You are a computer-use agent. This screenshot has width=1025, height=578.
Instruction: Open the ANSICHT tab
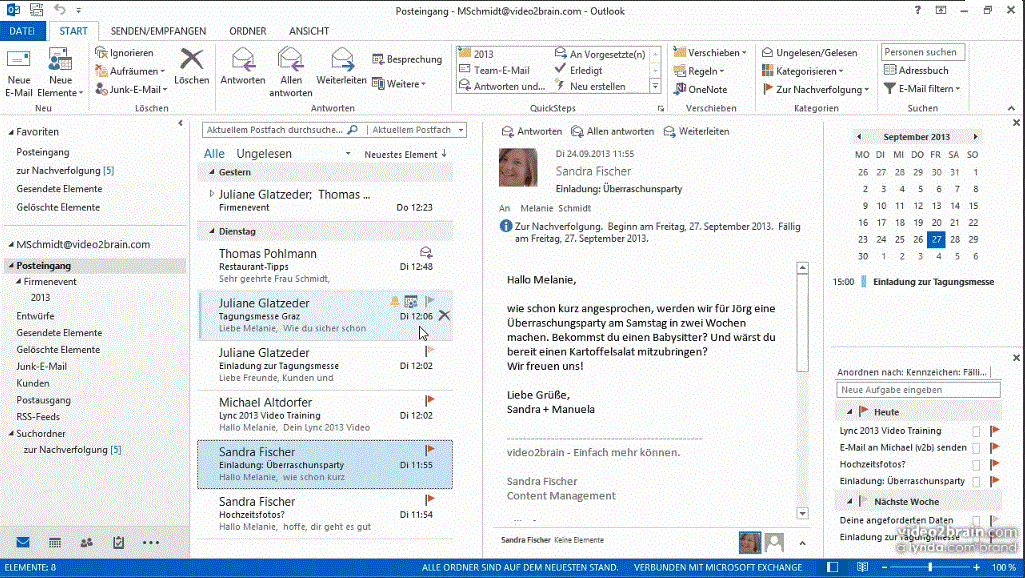tap(309, 31)
